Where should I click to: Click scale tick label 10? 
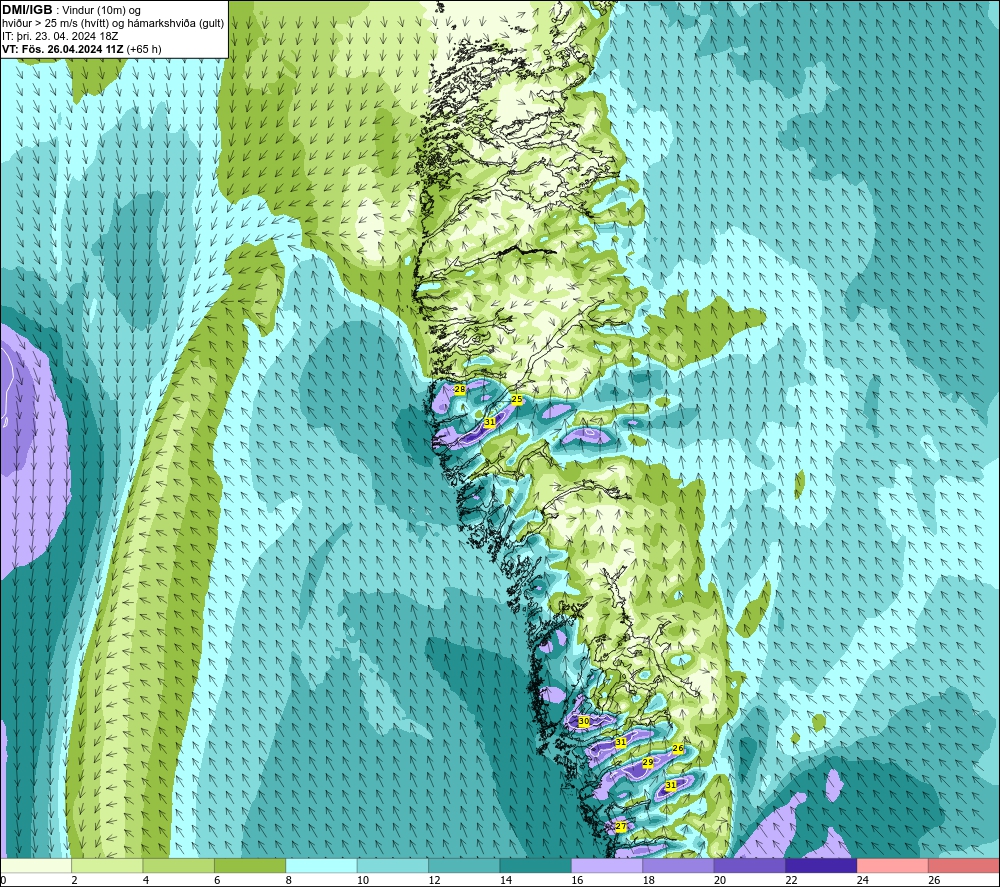click(x=363, y=880)
